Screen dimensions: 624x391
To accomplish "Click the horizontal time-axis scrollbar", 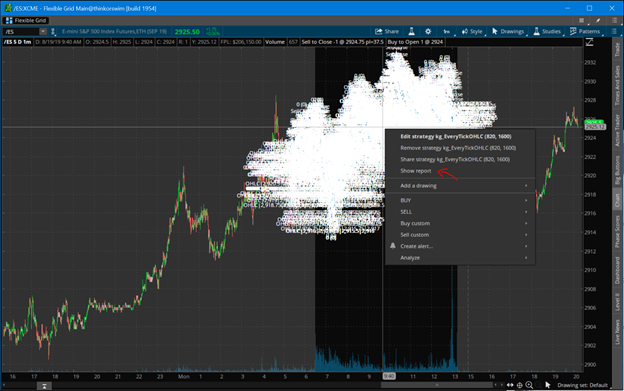I will (437, 385).
